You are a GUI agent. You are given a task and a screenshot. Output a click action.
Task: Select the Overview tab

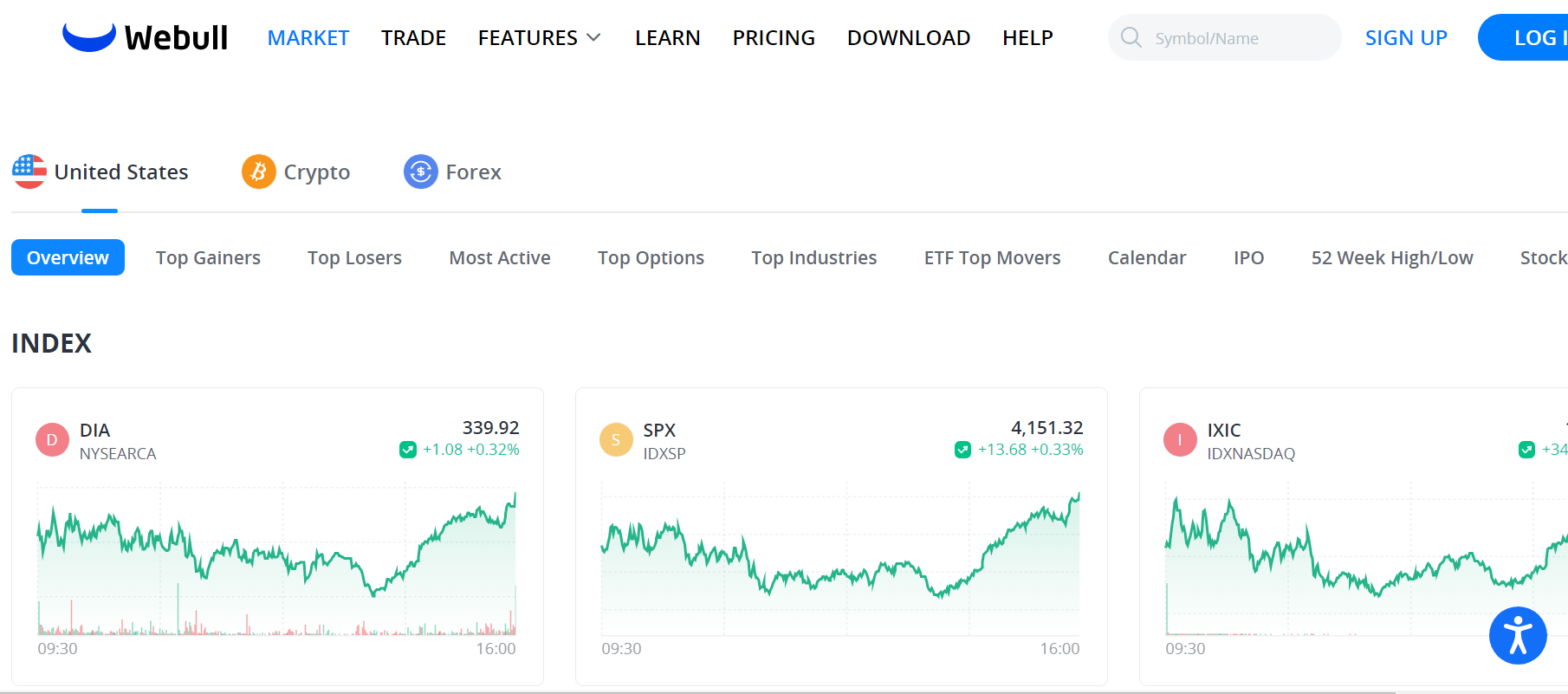point(68,257)
